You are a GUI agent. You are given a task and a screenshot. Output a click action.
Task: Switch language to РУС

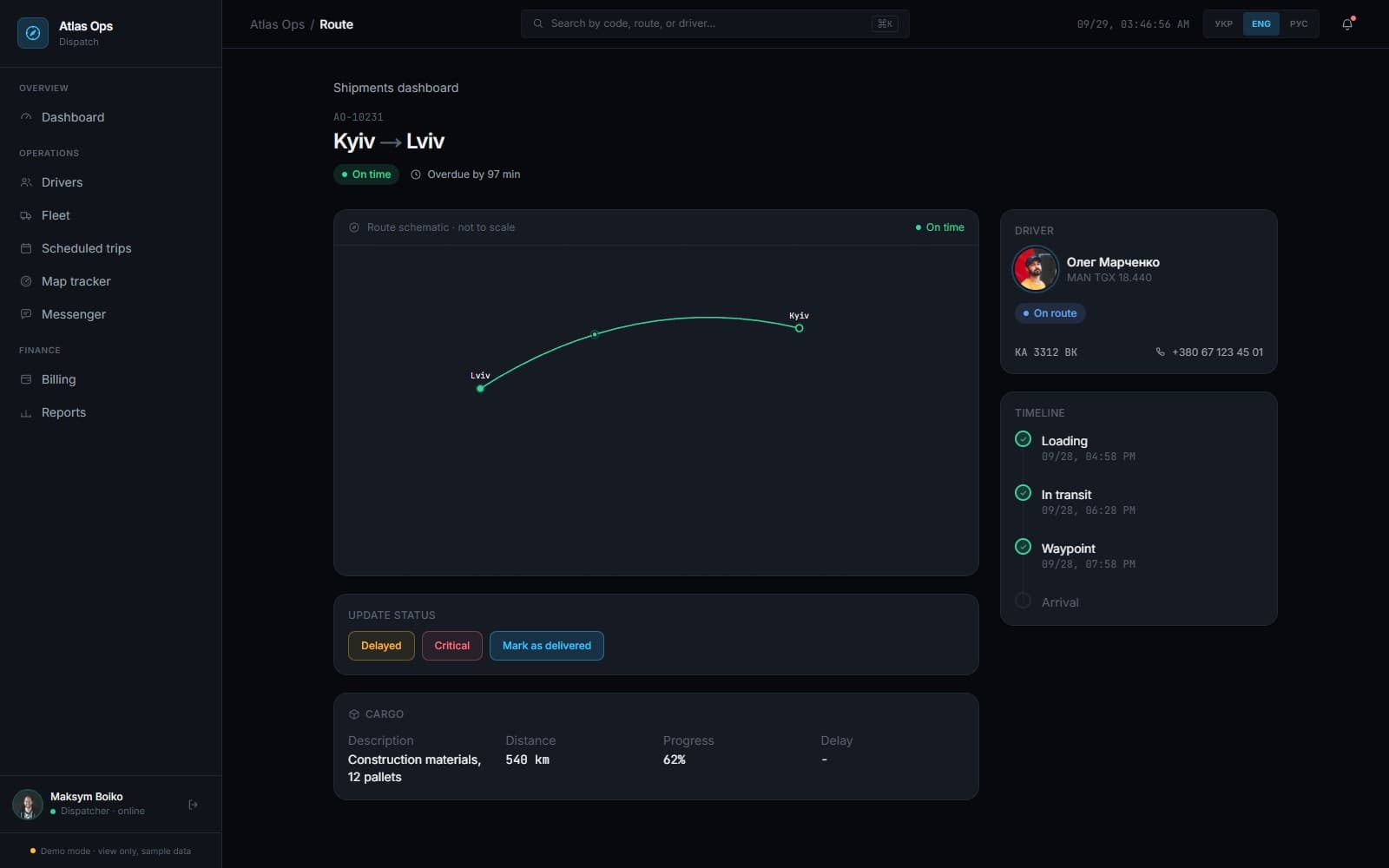[x=1299, y=24]
